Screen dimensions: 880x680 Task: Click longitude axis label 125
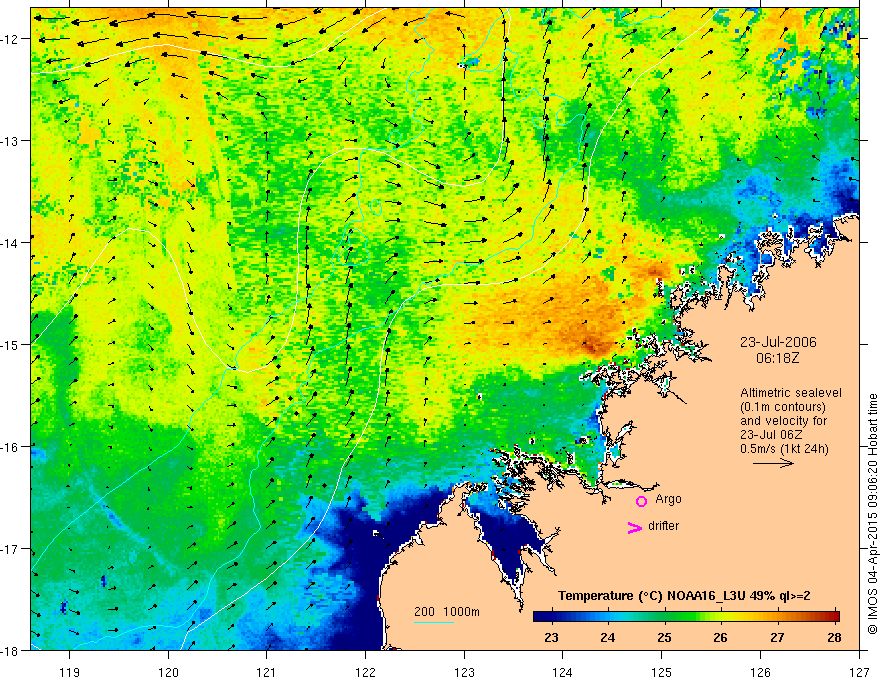coord(662,672)
